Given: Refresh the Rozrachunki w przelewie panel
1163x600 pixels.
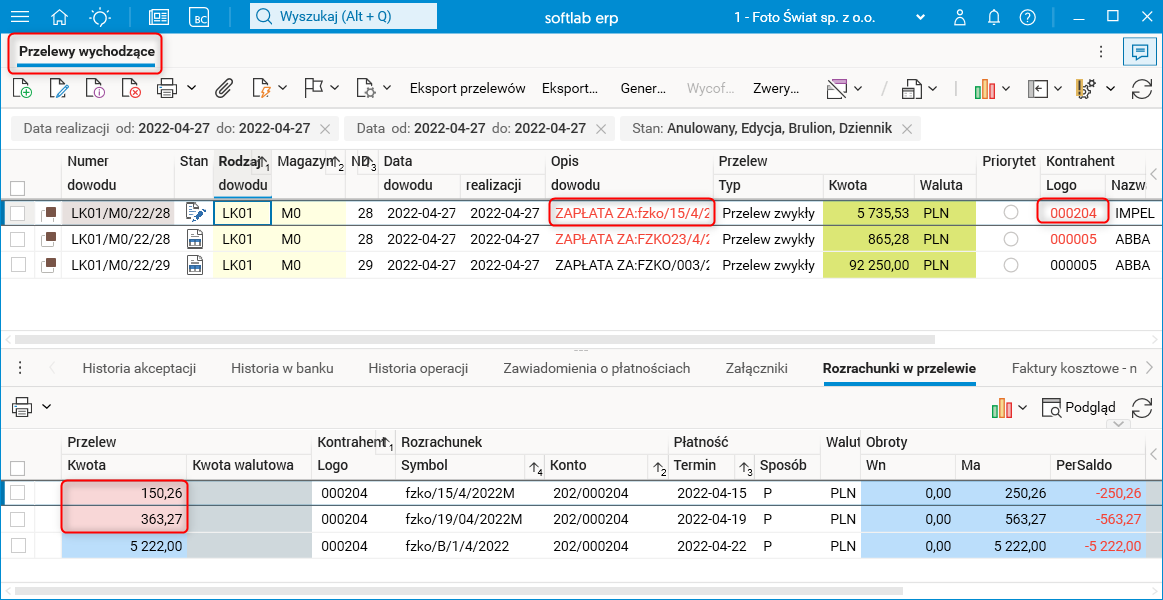Looking at the screenshot, I should click(1141, 406).
